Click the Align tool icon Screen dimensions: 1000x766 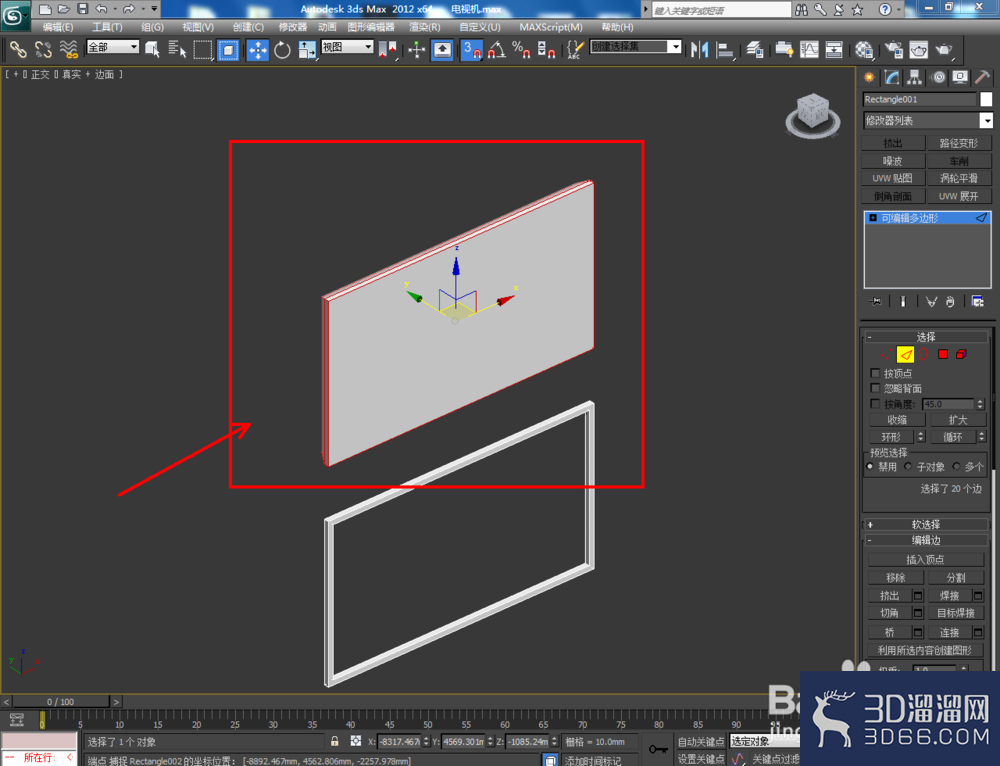click(x=724, y=49)
